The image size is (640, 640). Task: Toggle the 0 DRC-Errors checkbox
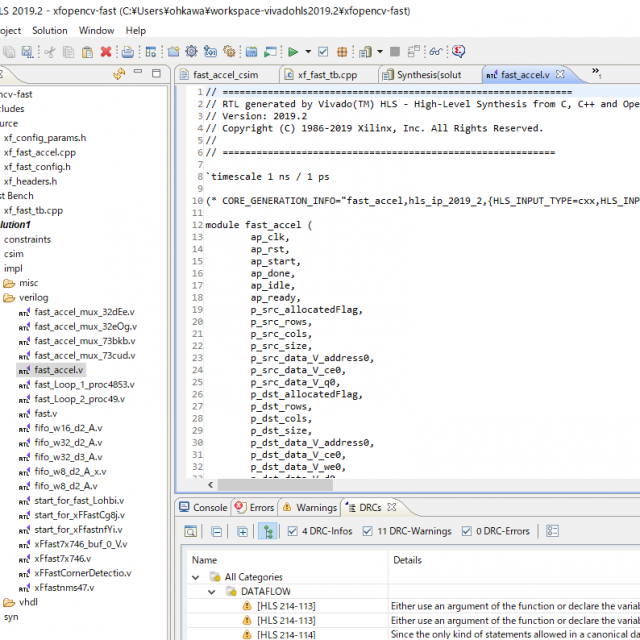pos(466,532)
